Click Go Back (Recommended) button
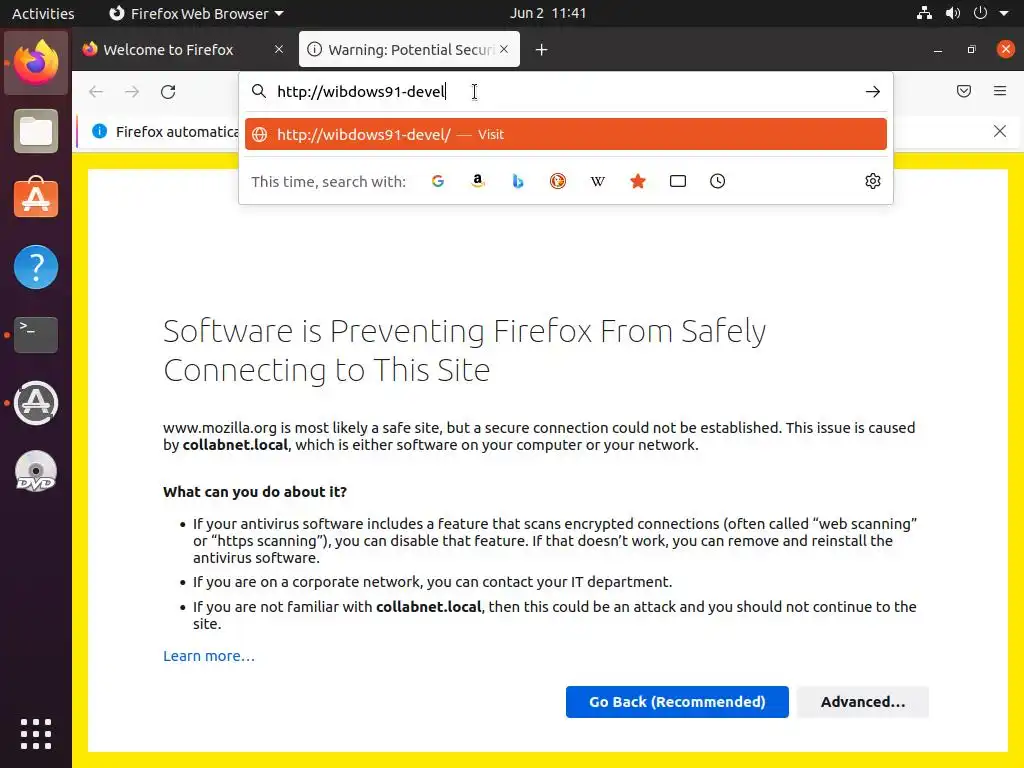The width and height of the screenshot is (1024, 768). [x=677, y=702]
